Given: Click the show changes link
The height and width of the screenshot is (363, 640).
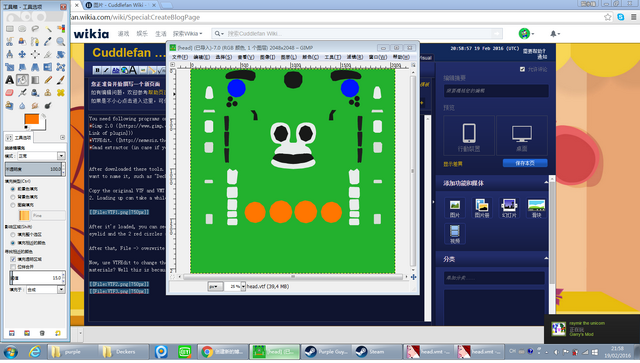Looking at the screenshot, I should 453,164.
